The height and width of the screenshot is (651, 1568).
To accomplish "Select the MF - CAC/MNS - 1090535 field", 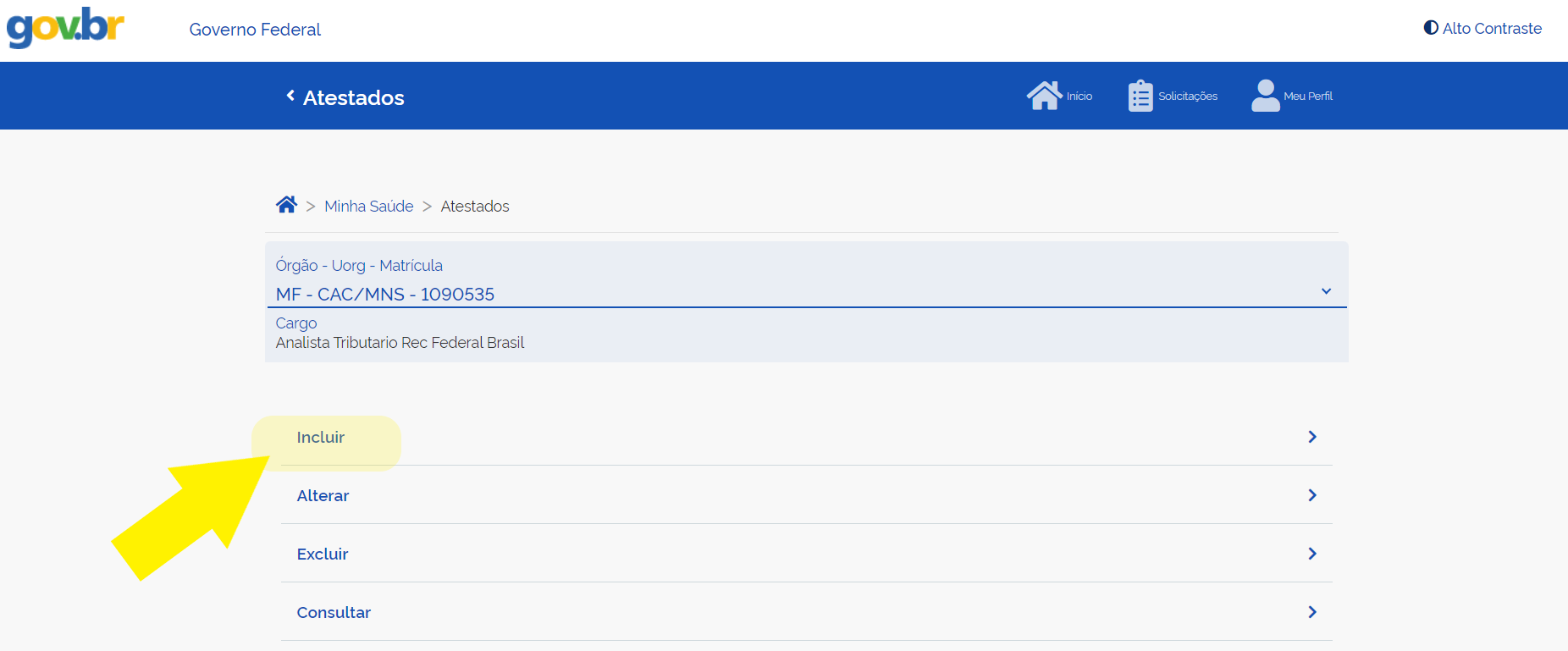I will click(385, 294).
